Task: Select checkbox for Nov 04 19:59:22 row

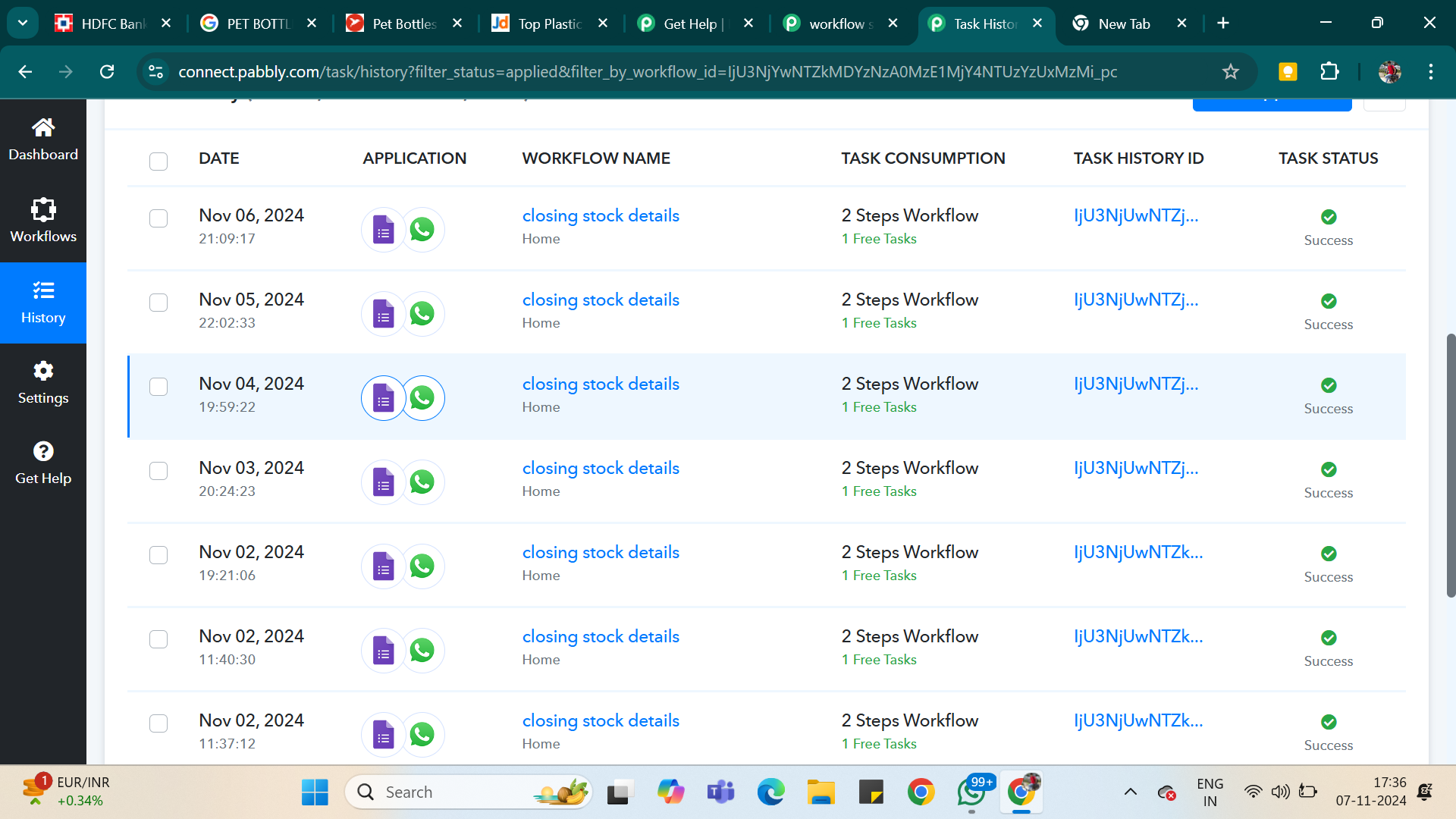Action: tap(158, 387)
